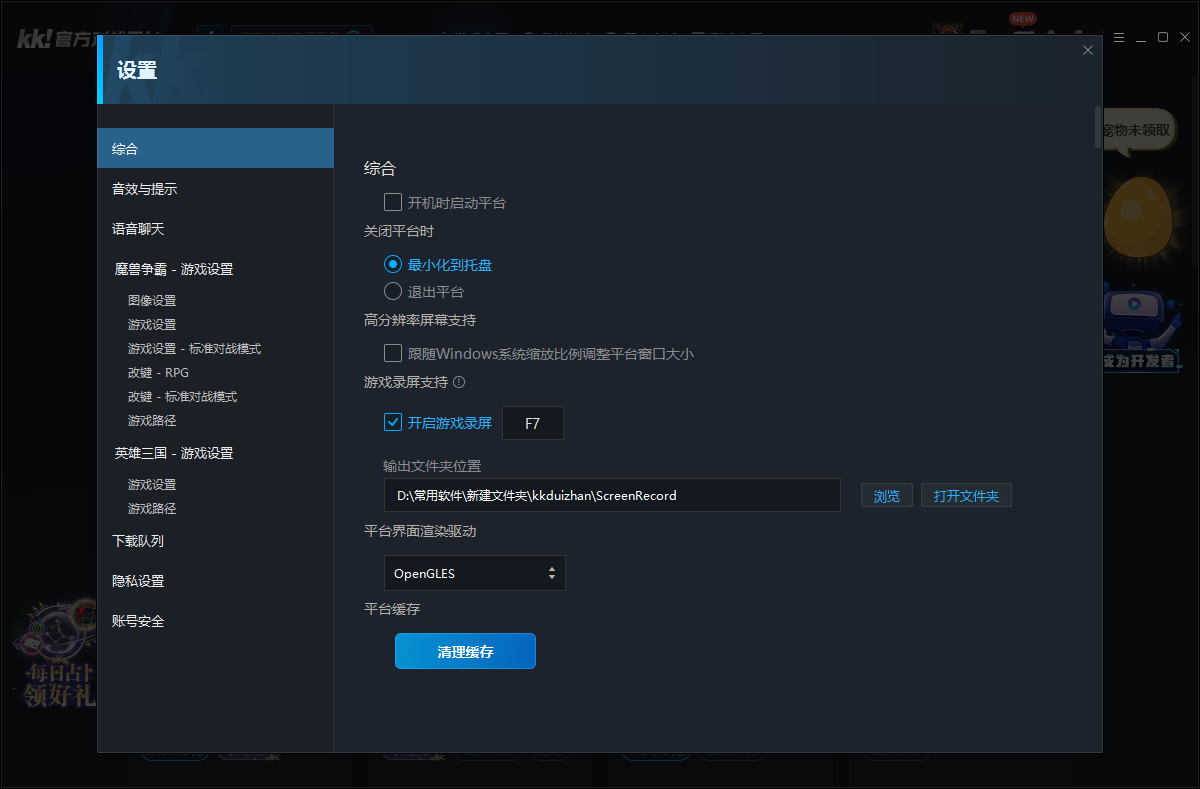Disable the 开启游戏录屏 checkbox
The image size is (1200, 789).
(393, 422)
